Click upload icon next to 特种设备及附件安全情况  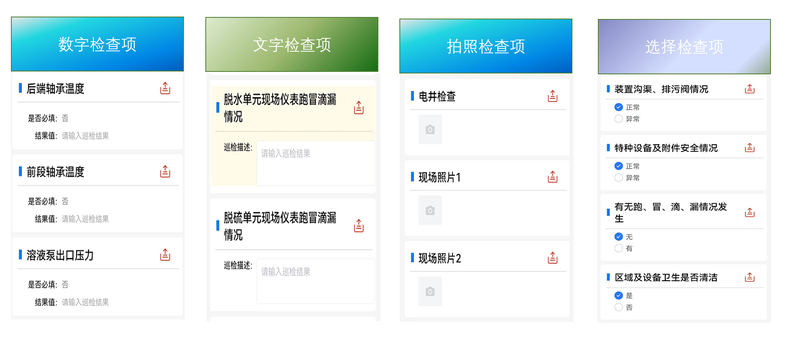749,147
